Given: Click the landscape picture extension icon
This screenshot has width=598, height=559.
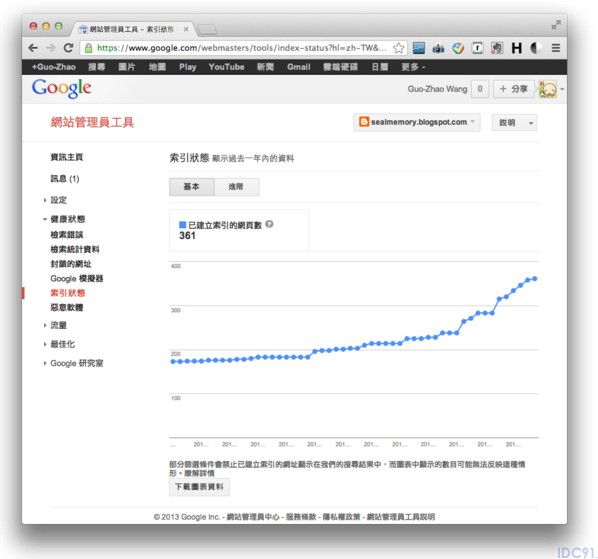Looking at the screenshot, I should coord(419,48).
